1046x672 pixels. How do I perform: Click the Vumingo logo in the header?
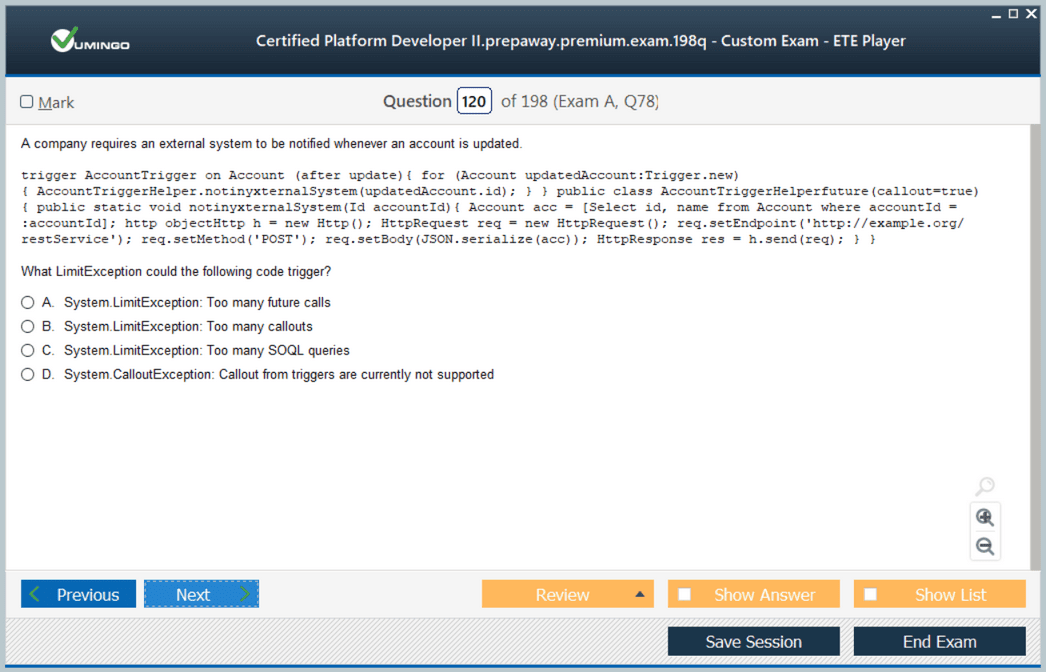click(90, 40)
